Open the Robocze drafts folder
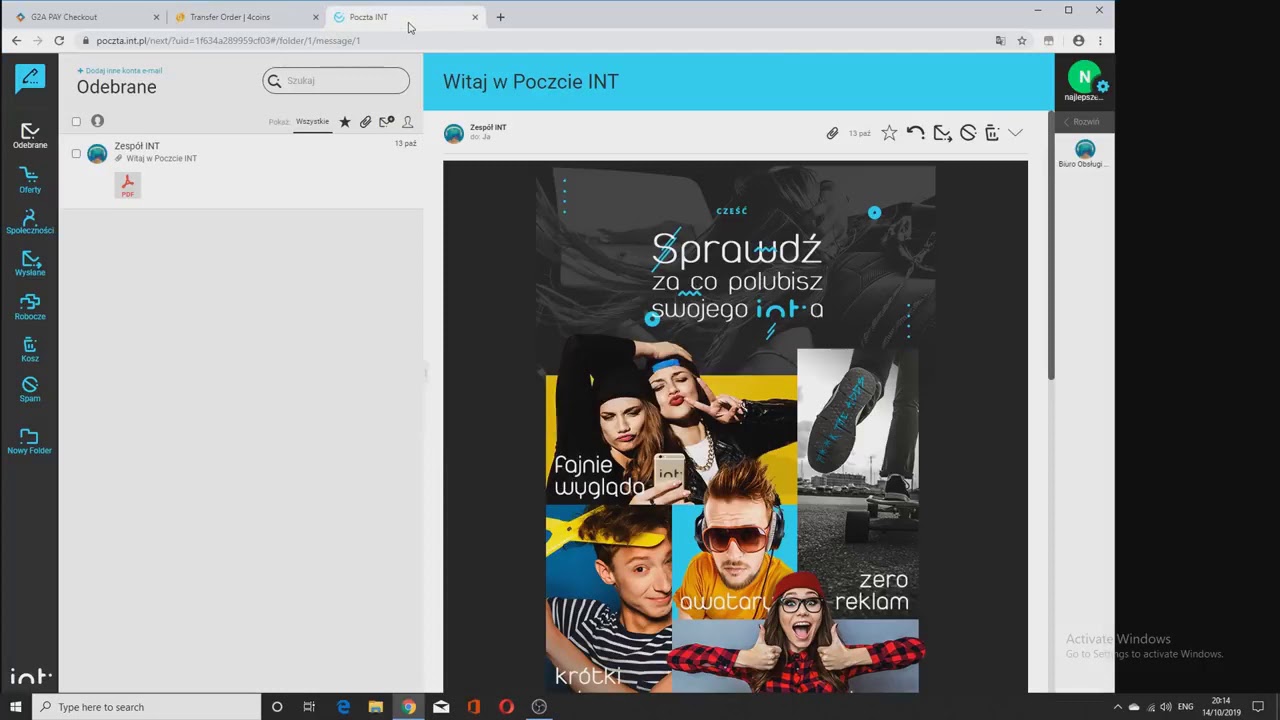The height and width of the screenshot is (720, 1280). coord(30,308)
